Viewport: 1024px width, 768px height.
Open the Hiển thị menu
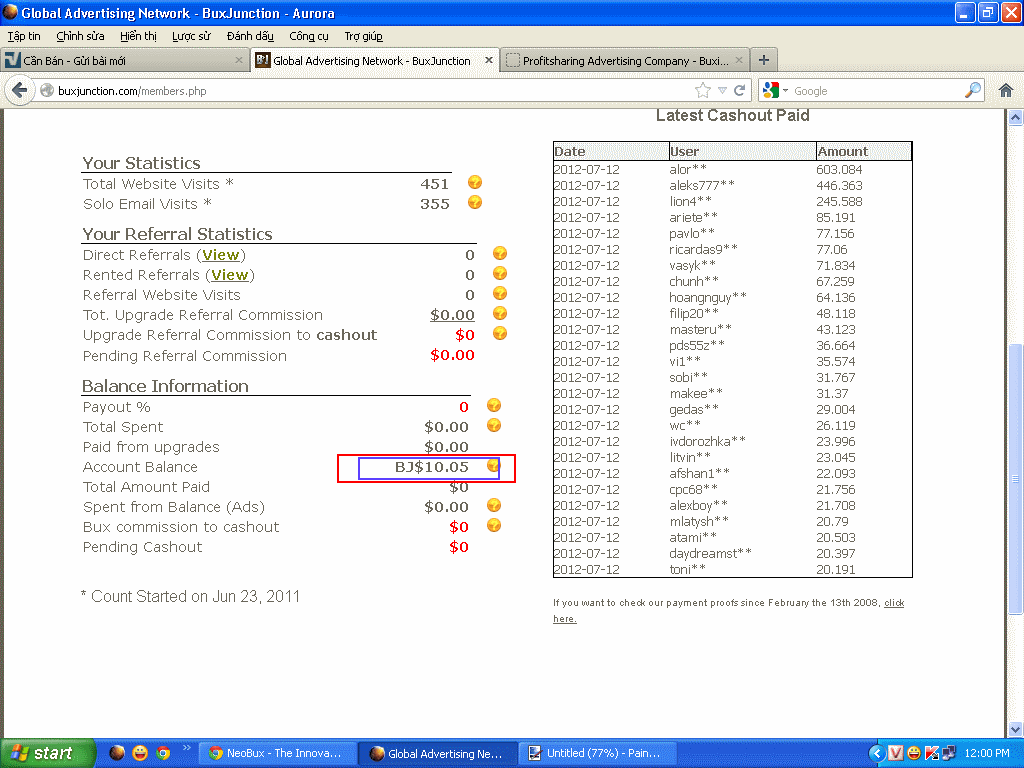coord(138,36)
